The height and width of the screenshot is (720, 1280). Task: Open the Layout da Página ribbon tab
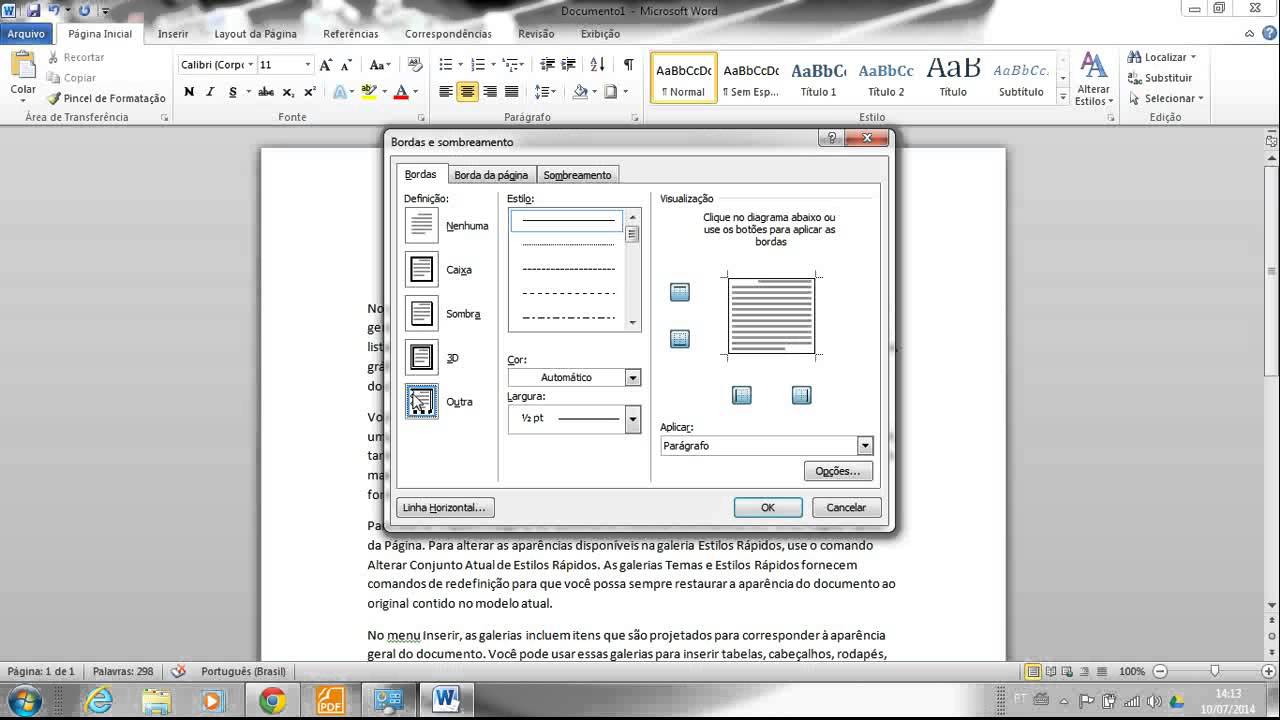pyautogui.click(x=256, y=34)
